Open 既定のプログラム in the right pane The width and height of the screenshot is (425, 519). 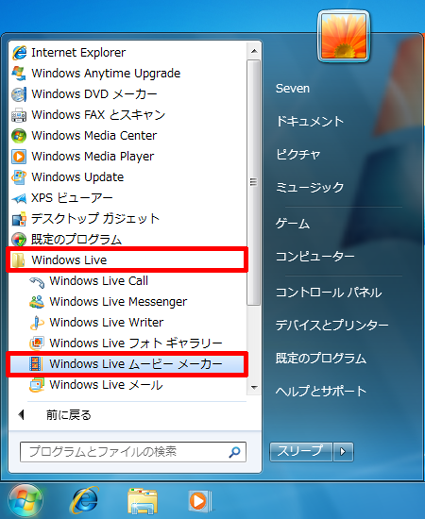click(321, 358)
